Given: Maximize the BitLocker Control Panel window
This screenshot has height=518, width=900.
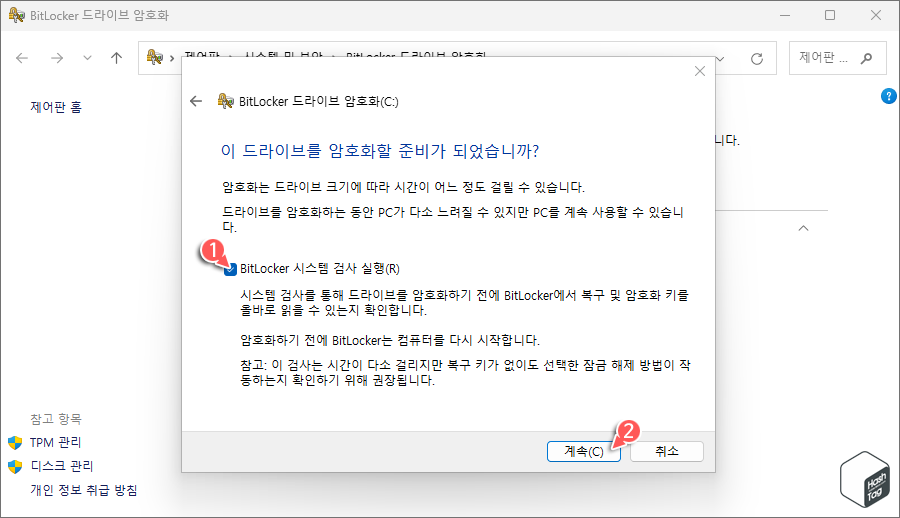Looking at the screenshot, I should pos(830,16).
